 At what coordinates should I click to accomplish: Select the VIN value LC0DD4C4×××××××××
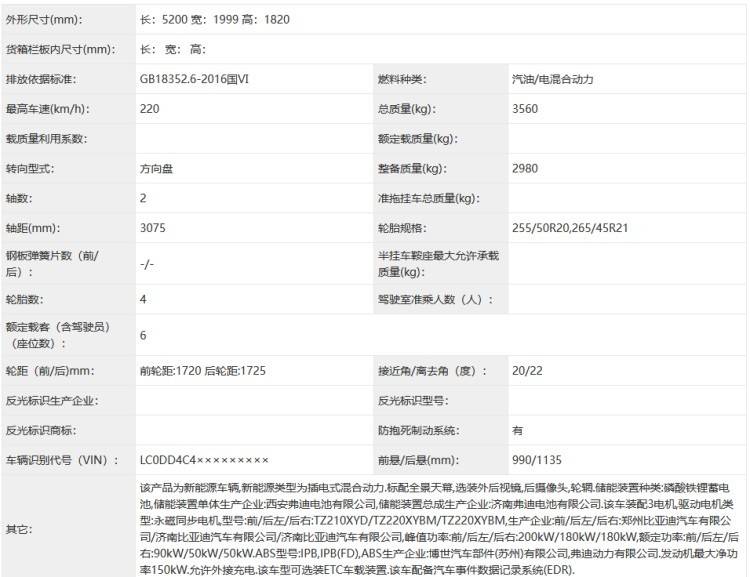[204, 460]
